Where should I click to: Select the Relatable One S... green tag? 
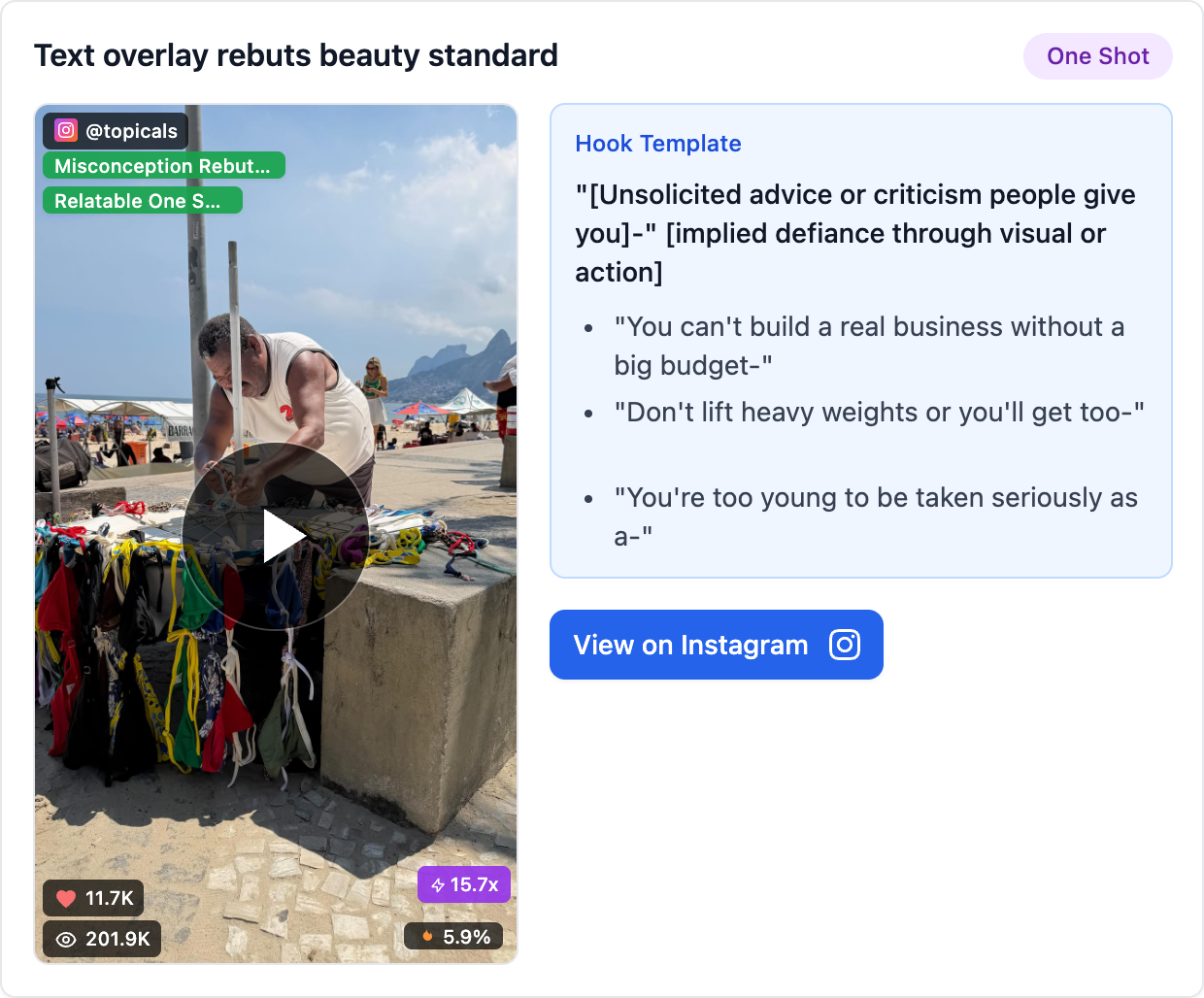(x=142, y=201)
